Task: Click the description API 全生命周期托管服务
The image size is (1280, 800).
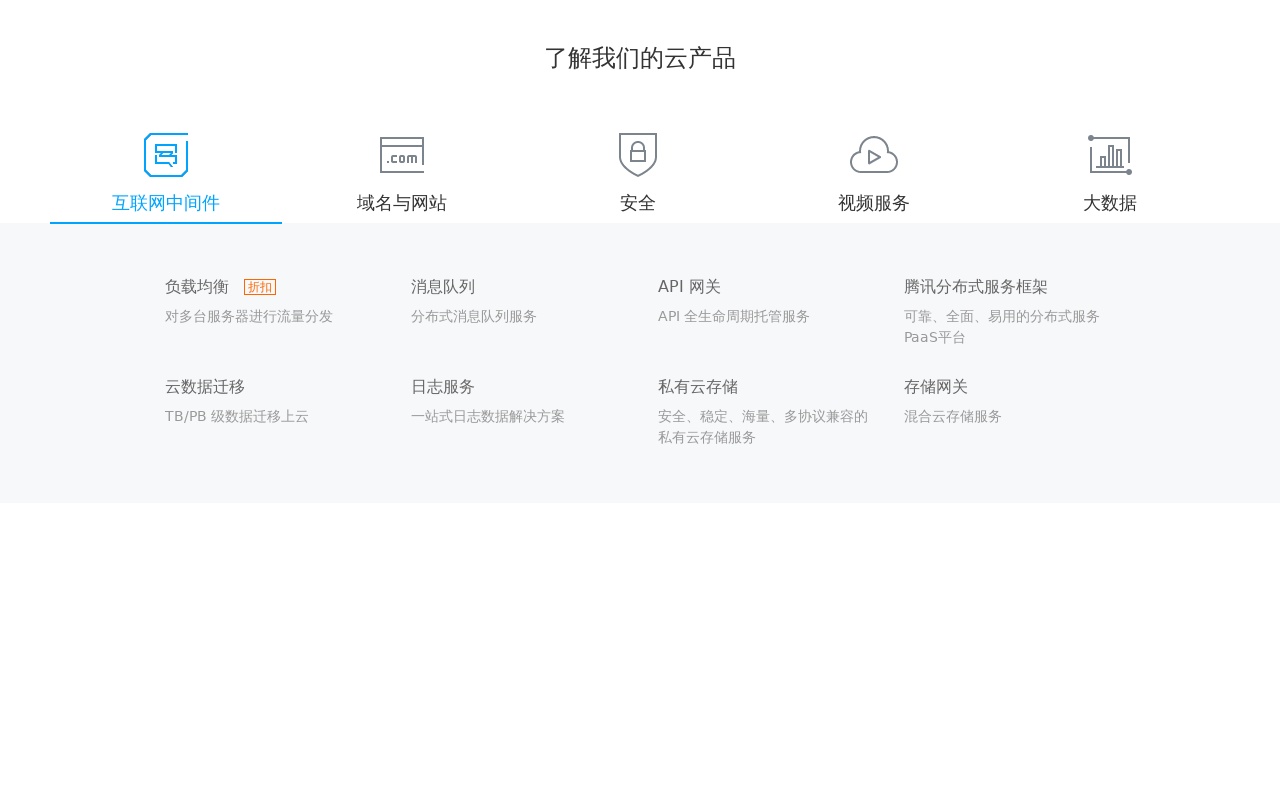Action: pyautogui.click(x=734, y=317)
